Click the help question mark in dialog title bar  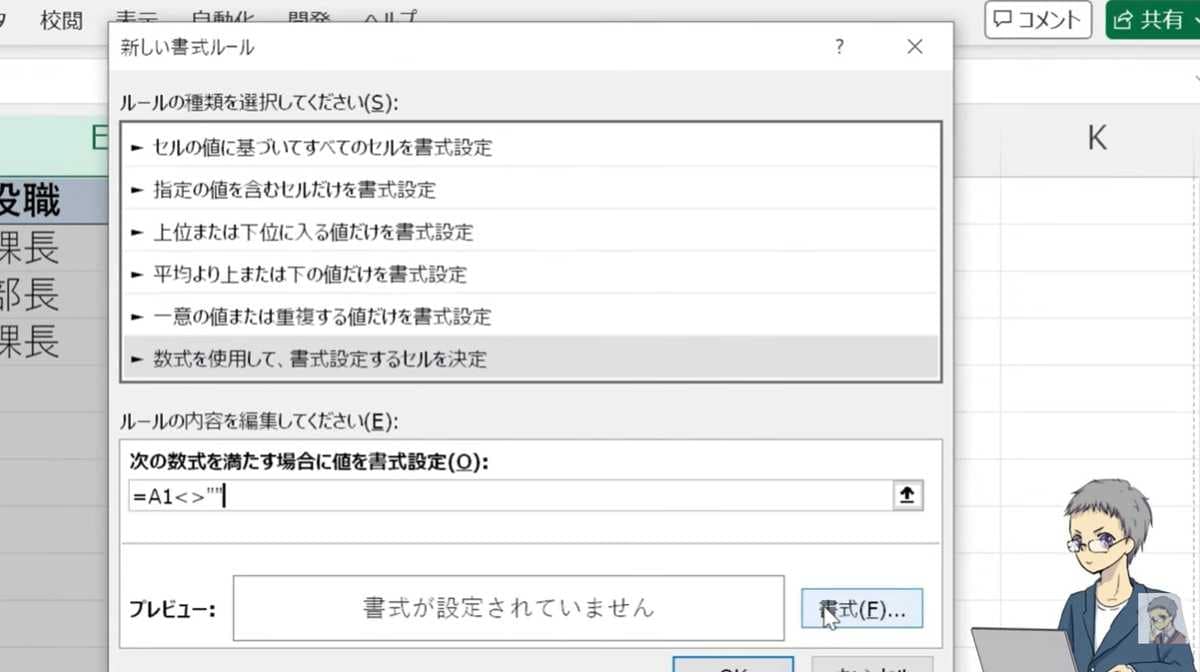(x=839, y=46)
